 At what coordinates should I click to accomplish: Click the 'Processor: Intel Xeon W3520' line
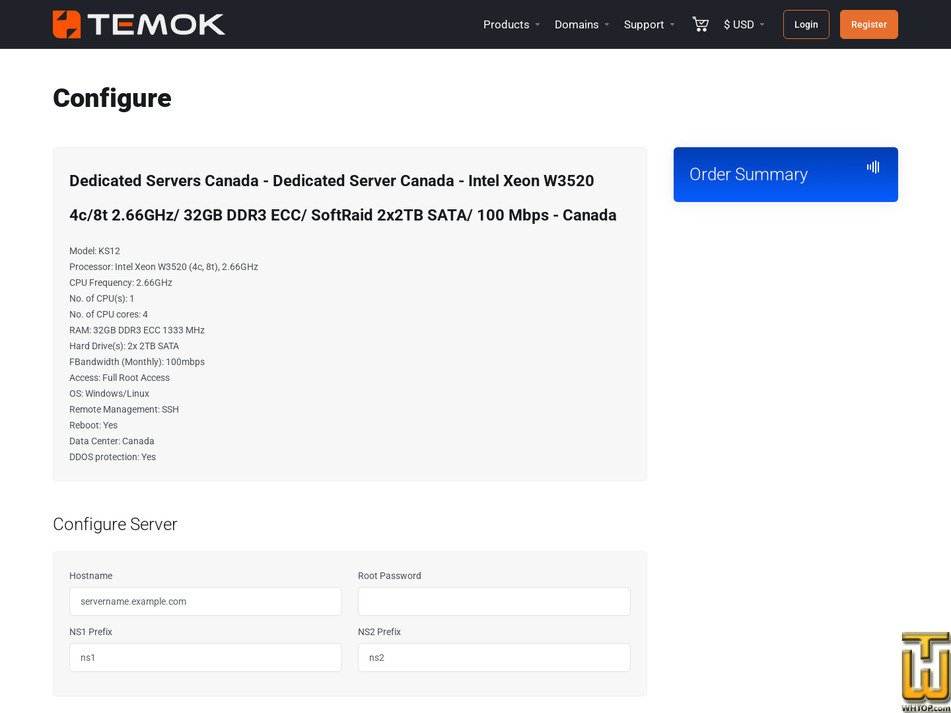tap(164, 267)
